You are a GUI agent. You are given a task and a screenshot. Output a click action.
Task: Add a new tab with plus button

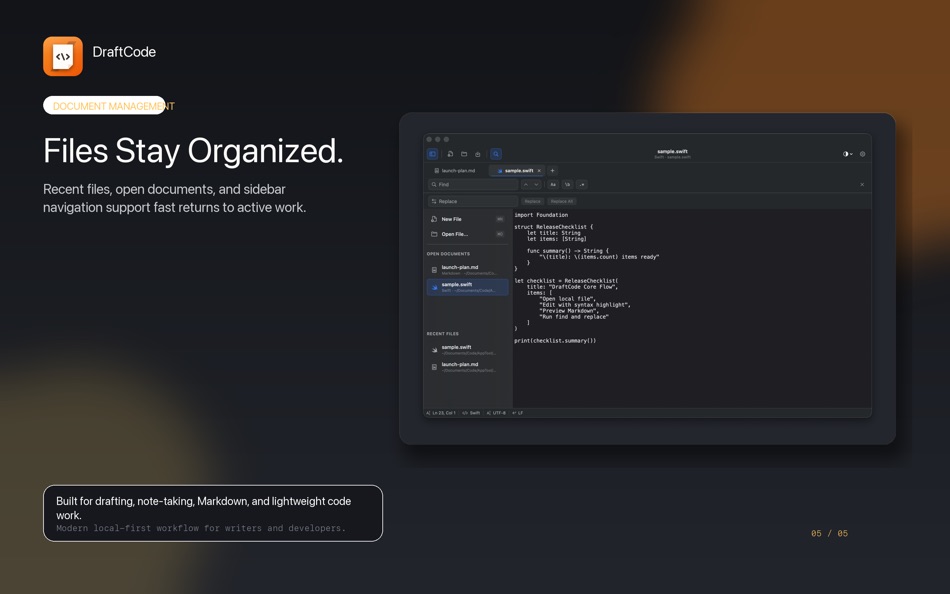552,171
